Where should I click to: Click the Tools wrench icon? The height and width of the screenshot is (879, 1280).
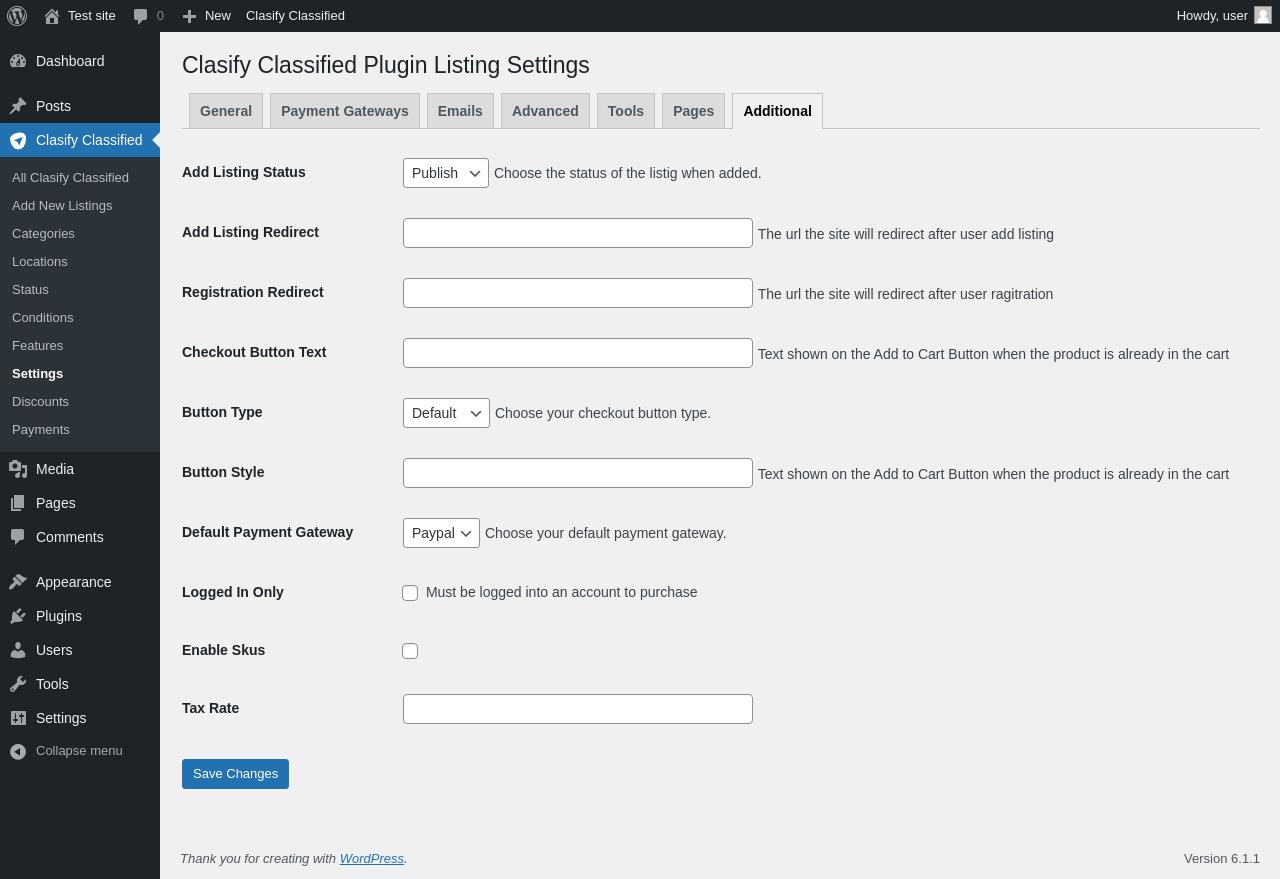click(x=18, y=684)
